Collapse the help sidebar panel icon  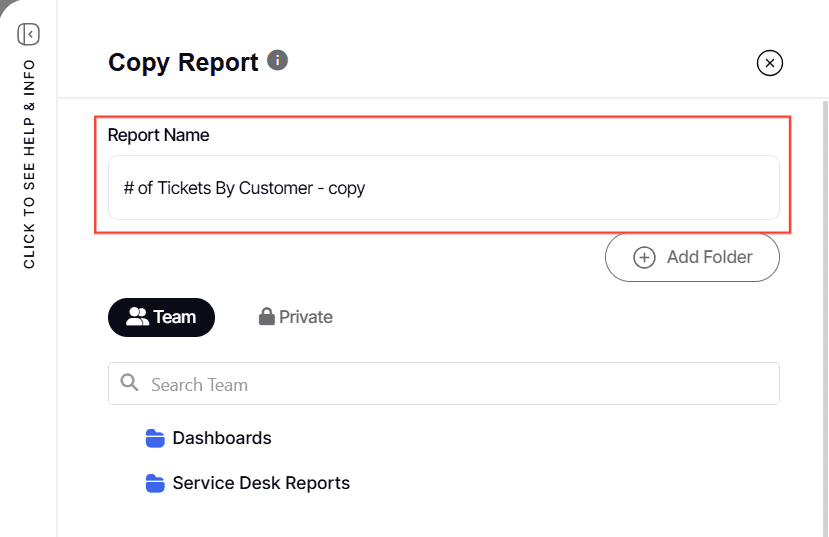[x=29, y=34]
